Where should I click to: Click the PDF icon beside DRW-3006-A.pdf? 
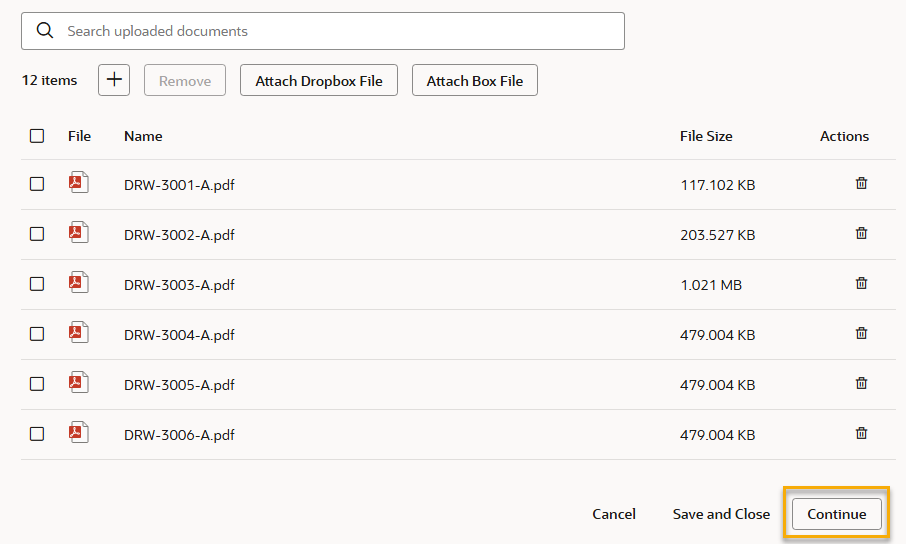click(78, 433)
